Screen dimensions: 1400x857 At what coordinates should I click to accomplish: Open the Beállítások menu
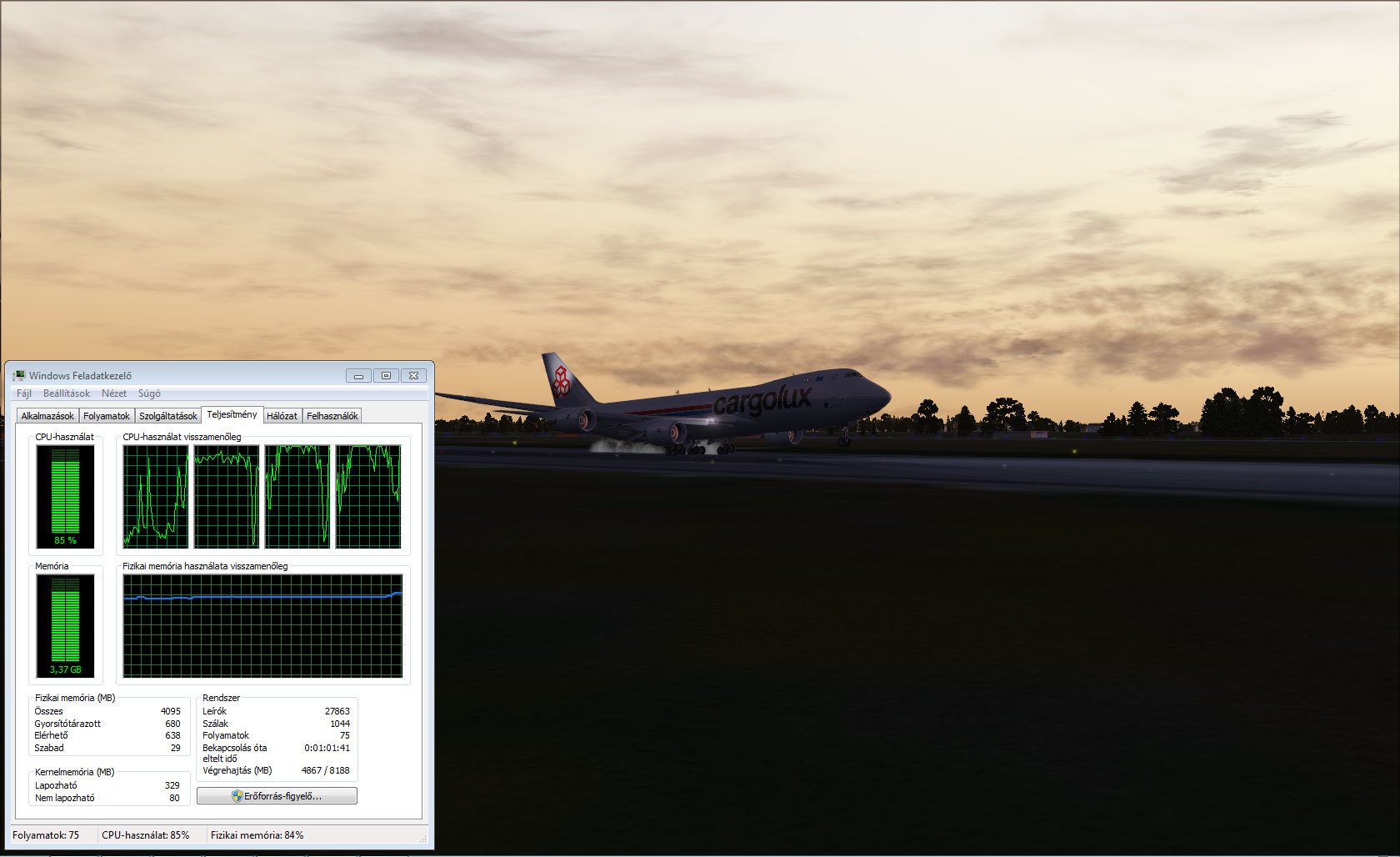click(x=67, y=393)
